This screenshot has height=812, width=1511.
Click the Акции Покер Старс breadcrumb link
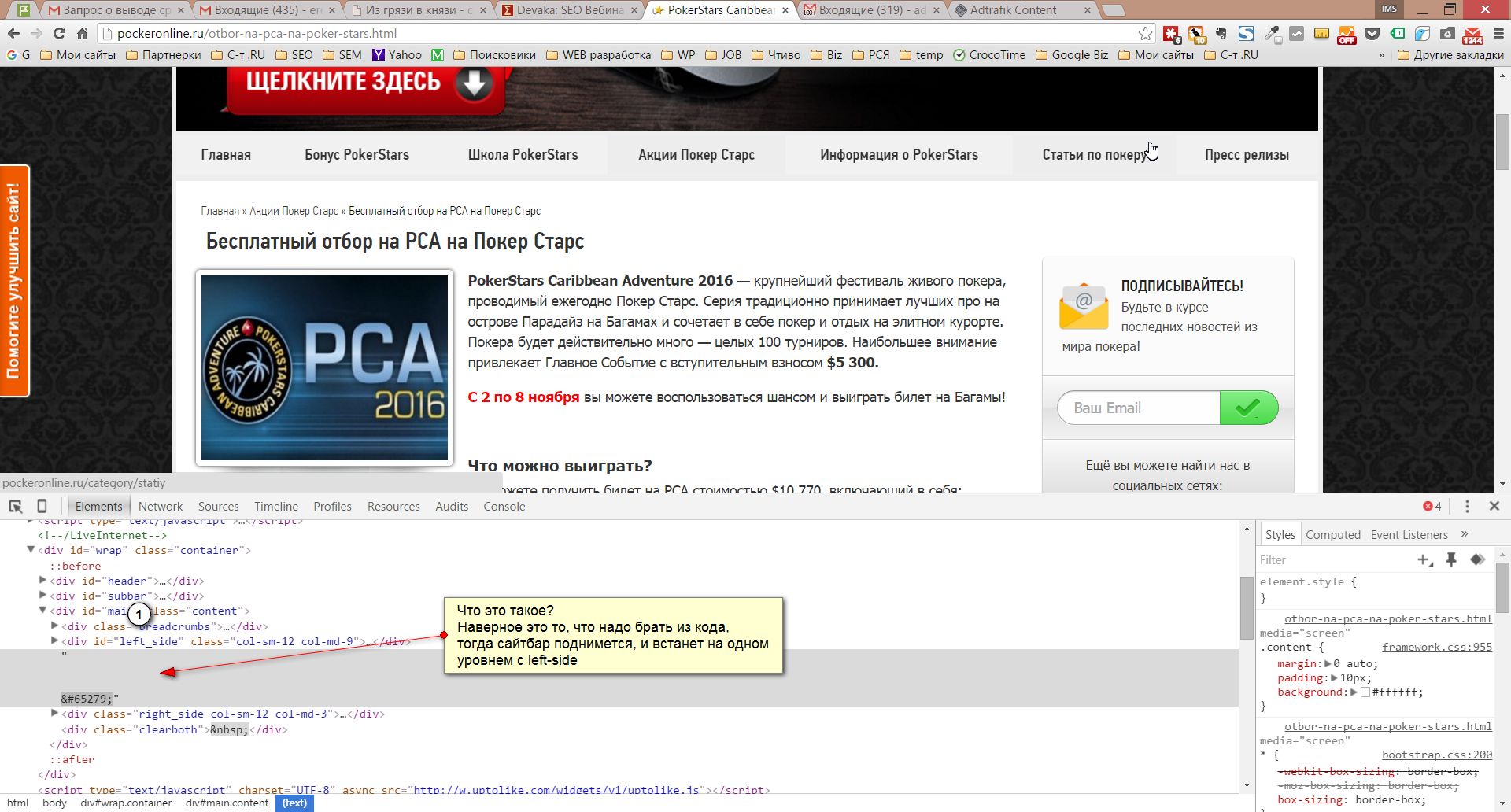294,211
